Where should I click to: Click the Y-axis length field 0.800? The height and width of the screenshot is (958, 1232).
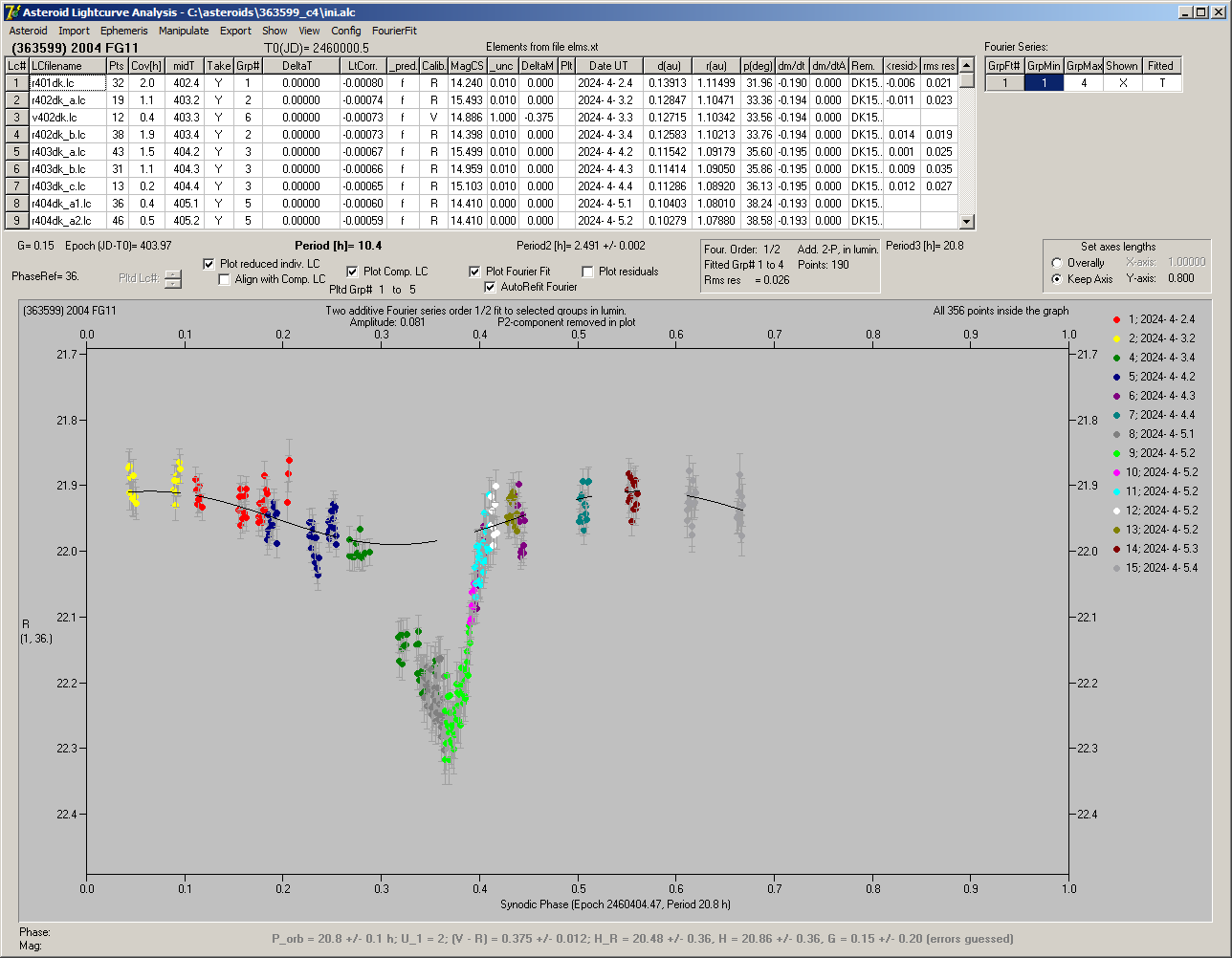coord(1180,279)
